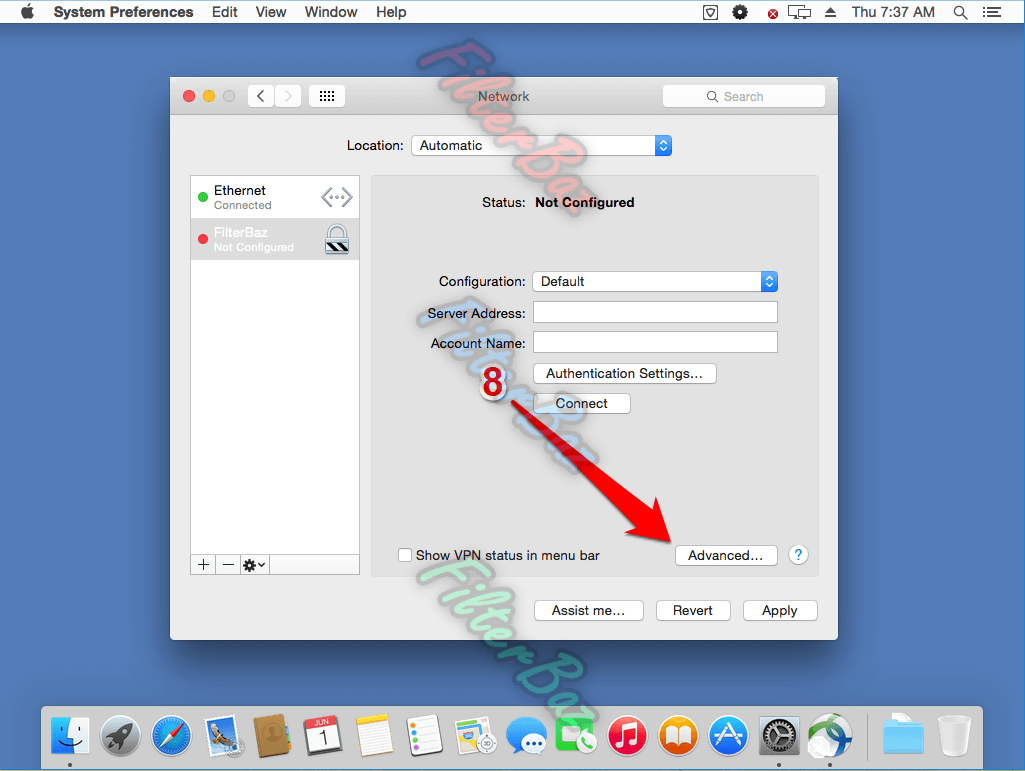
Task: Remove selected service with minus button
Action: pos(228,564)
